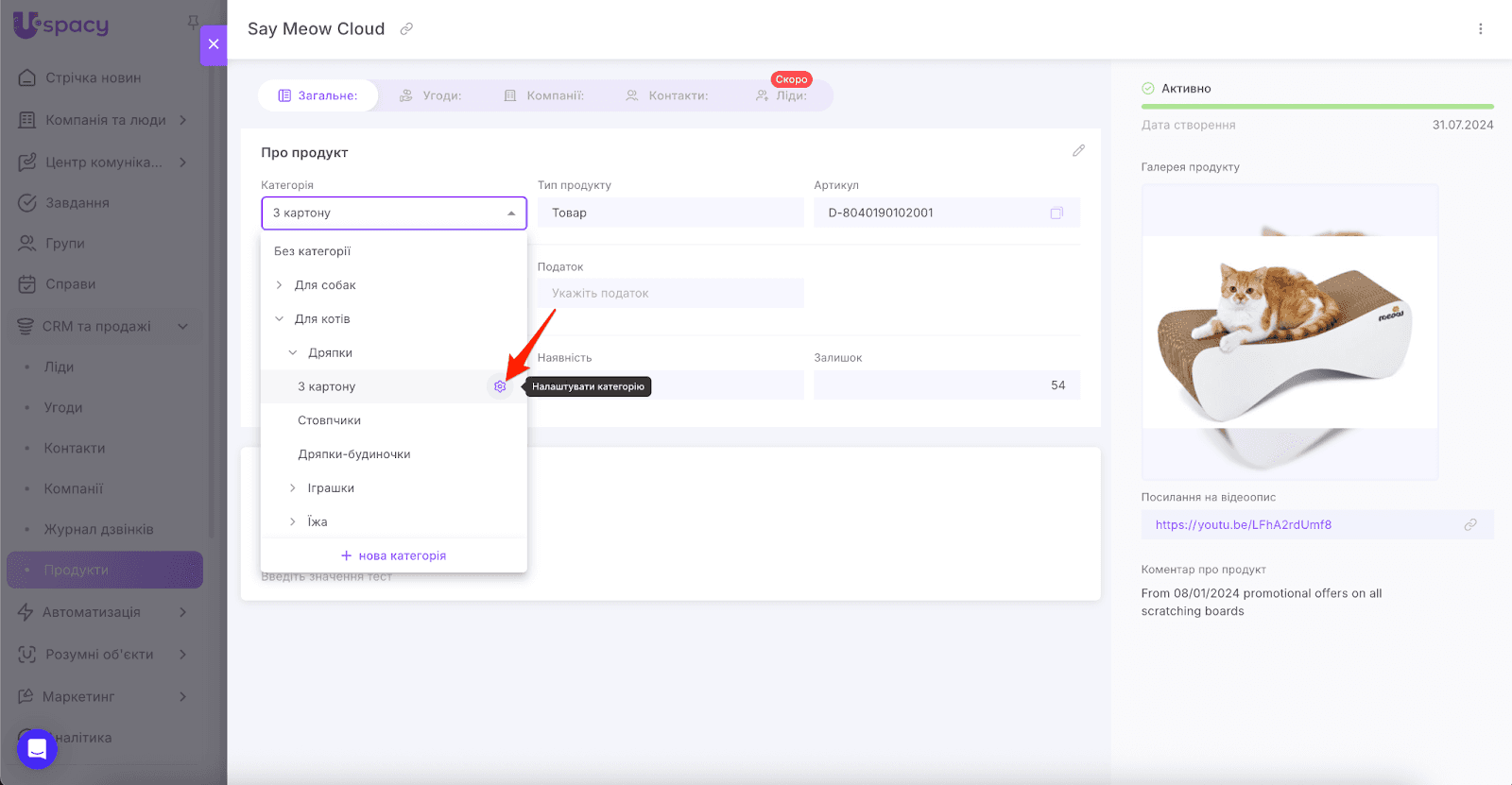
Task: Click the Податок input field
Action: tap(670, 294)
